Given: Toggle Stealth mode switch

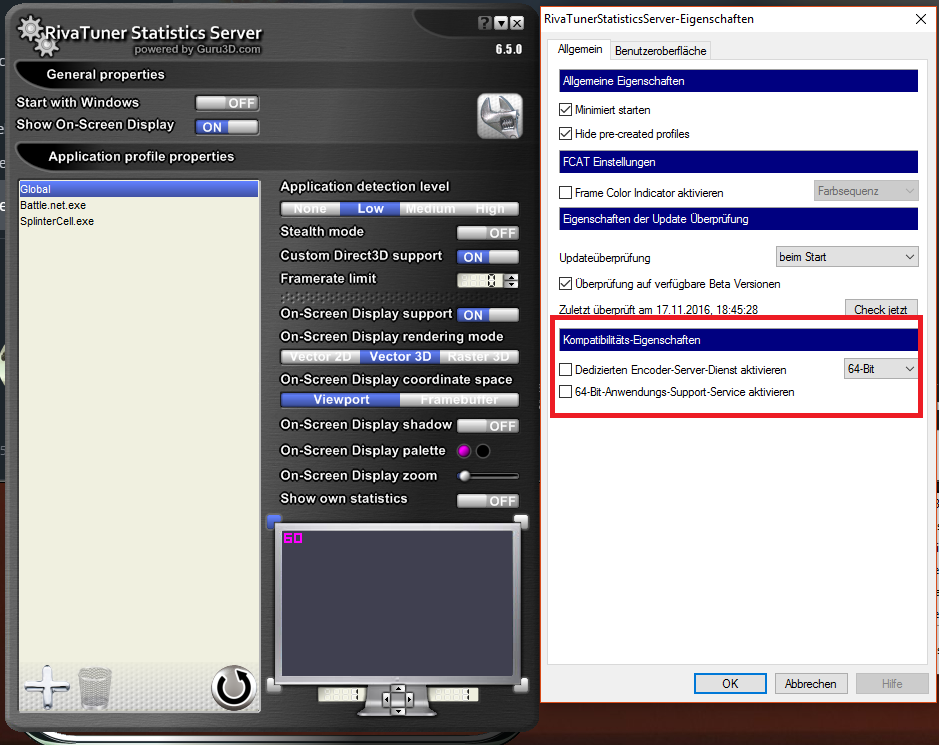Looking at the screenshot, I should click(487, 233).
